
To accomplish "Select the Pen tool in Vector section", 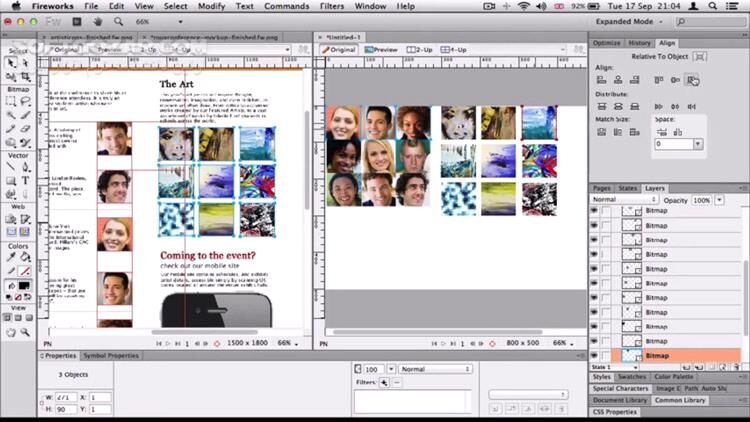I will pyautogui.click(x=24, y=167).
